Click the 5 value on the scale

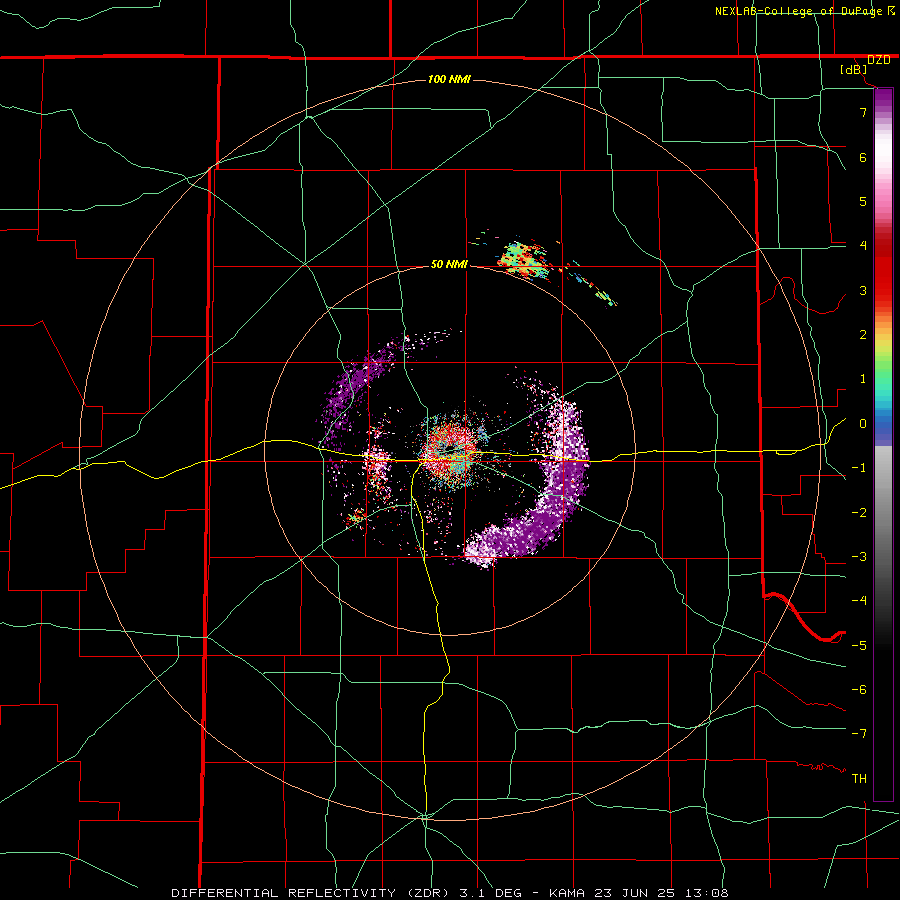[x=863, y=201]
